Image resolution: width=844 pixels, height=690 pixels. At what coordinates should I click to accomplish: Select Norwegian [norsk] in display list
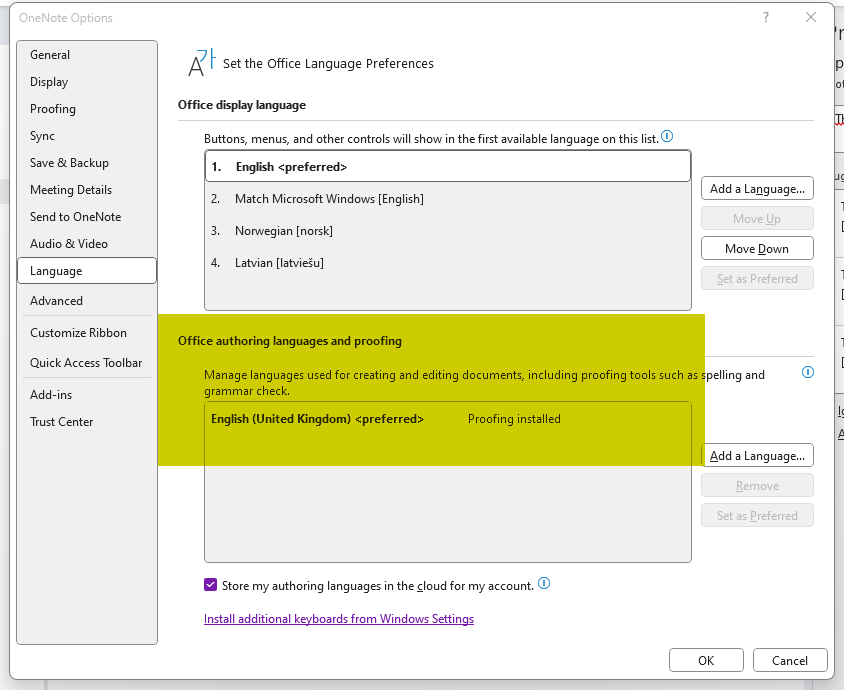(448, 231)
